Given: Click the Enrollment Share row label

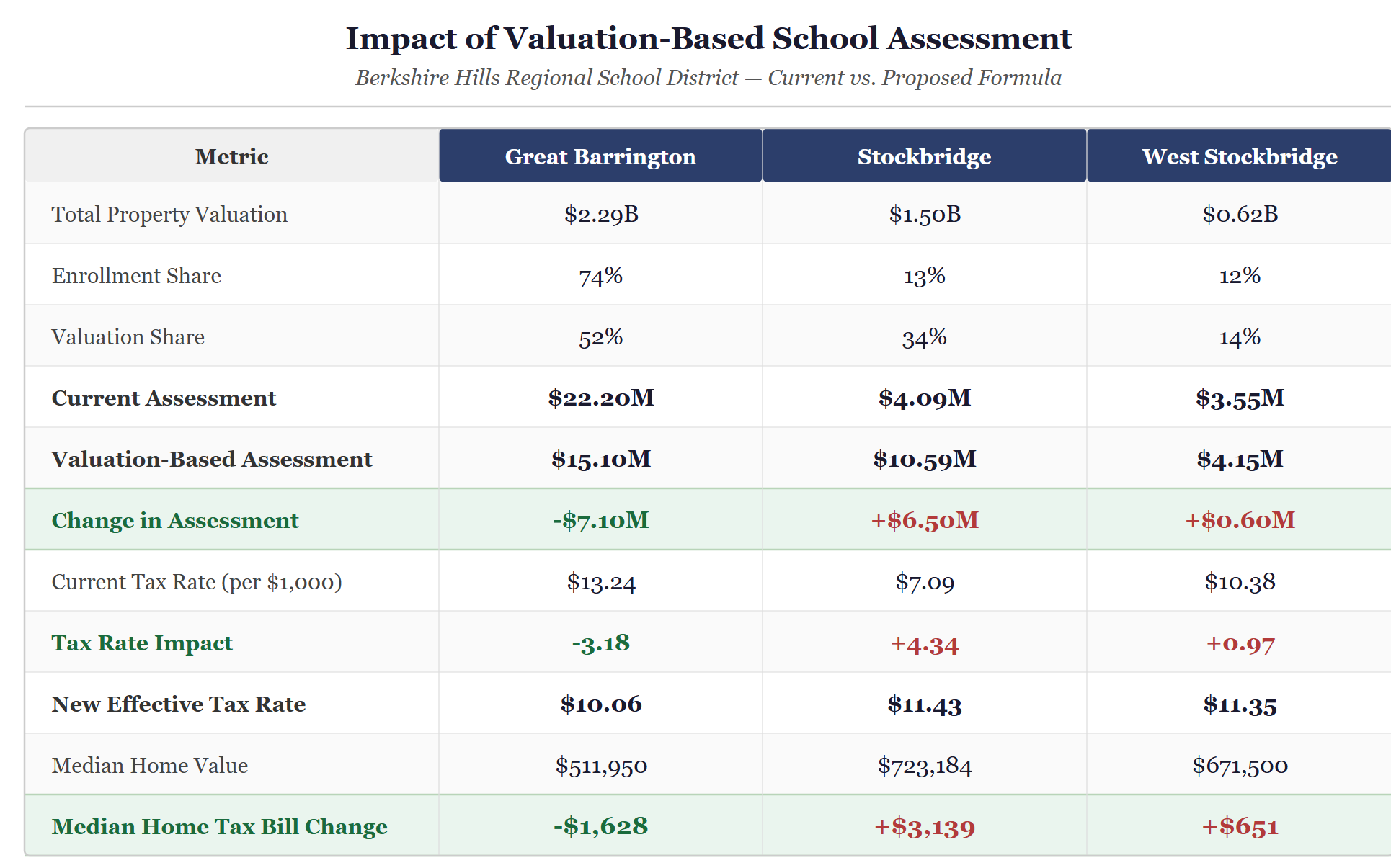Looking at the screenshot, I should point(136,275).
